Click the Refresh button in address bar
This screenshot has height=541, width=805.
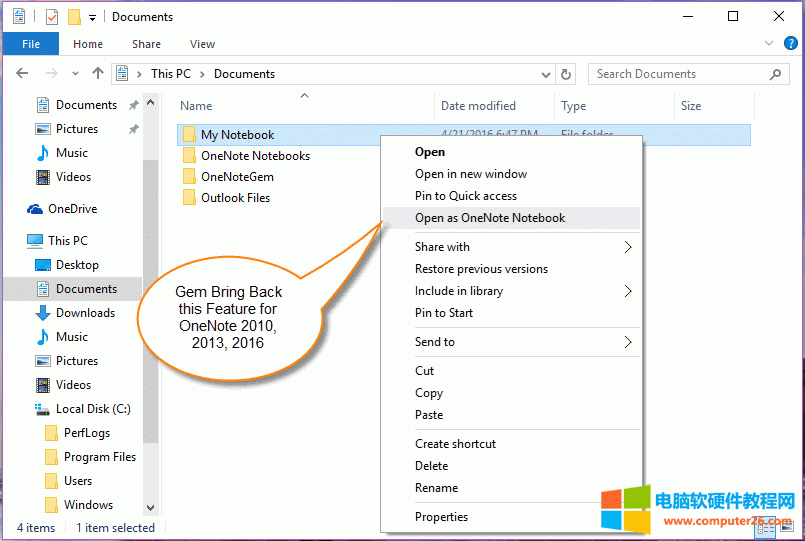pos(566,74)
